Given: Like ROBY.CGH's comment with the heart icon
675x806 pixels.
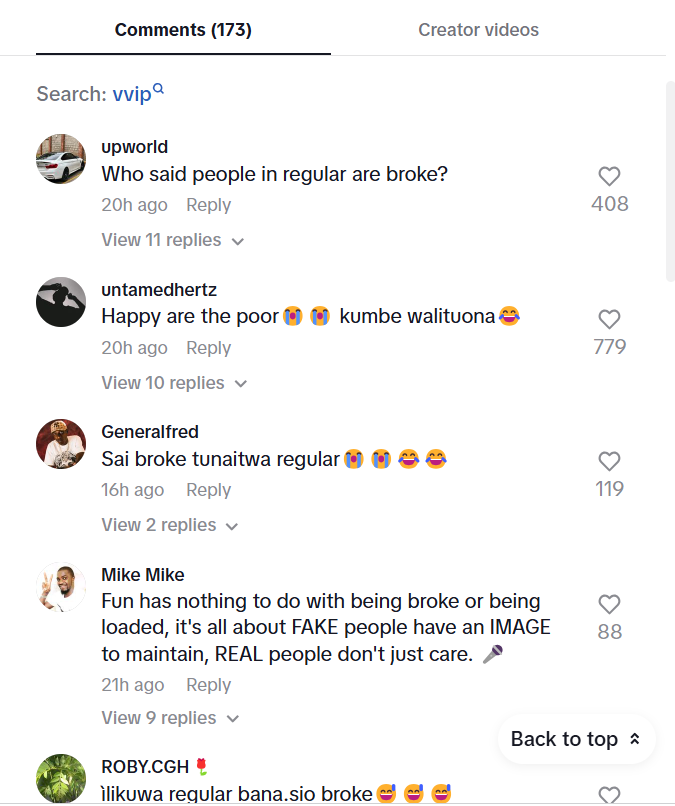Looking at the screenshot, I should point(609,795).
